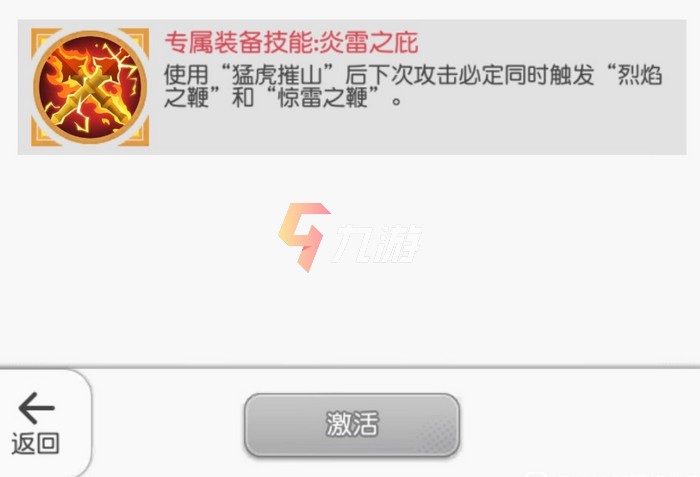Tap the flame swirl on the skill icon's left side
This screenshot has width=700, height=477.
click(54, 83)
